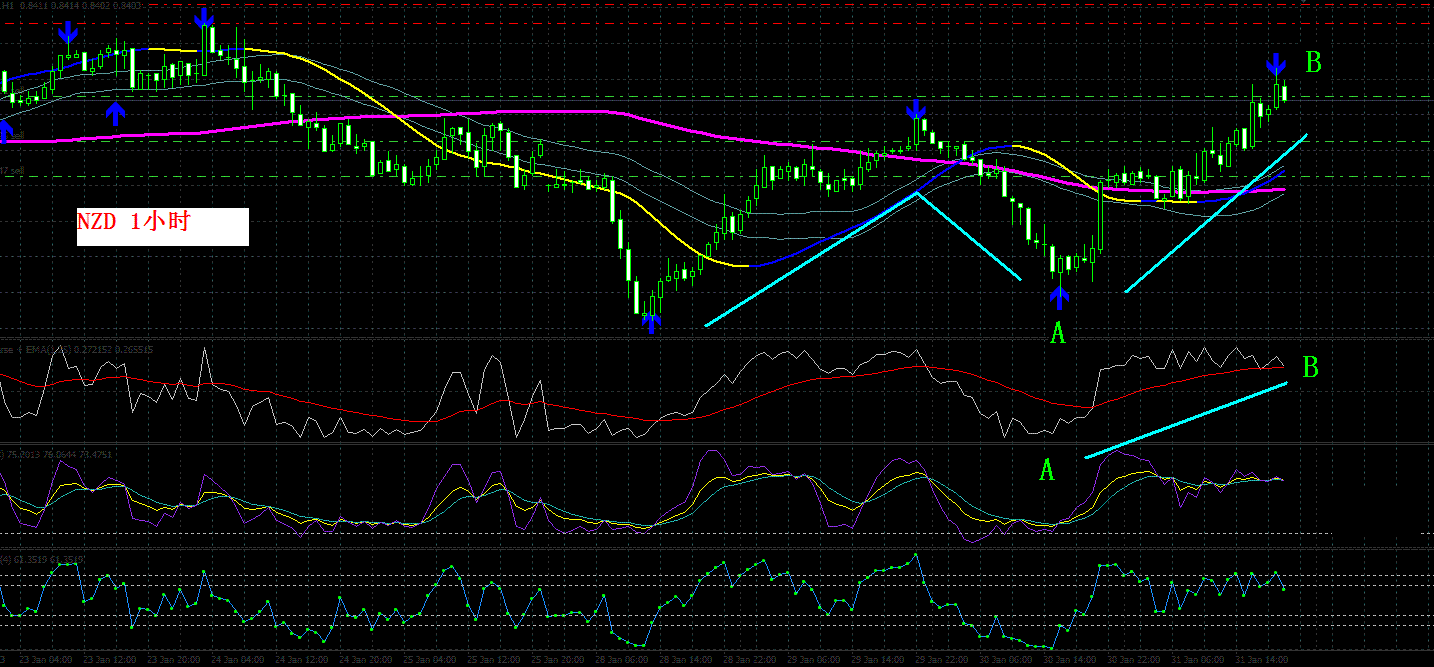Click the '25 Jan 12:00' time axis label
The image size is (1434, 667).
(494, 659)
